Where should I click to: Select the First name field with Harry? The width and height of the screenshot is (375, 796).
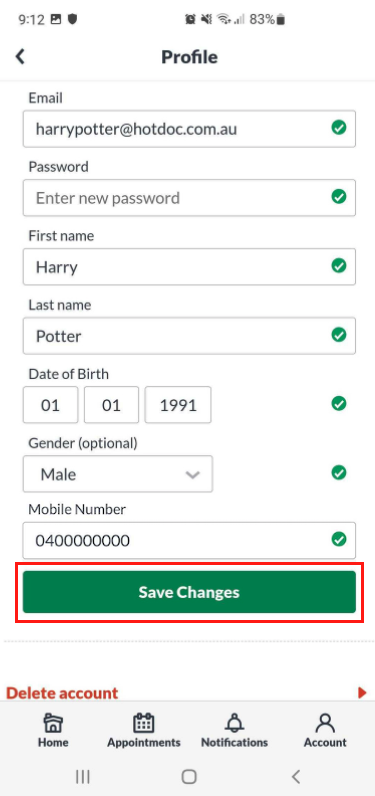tap(189, 267)
